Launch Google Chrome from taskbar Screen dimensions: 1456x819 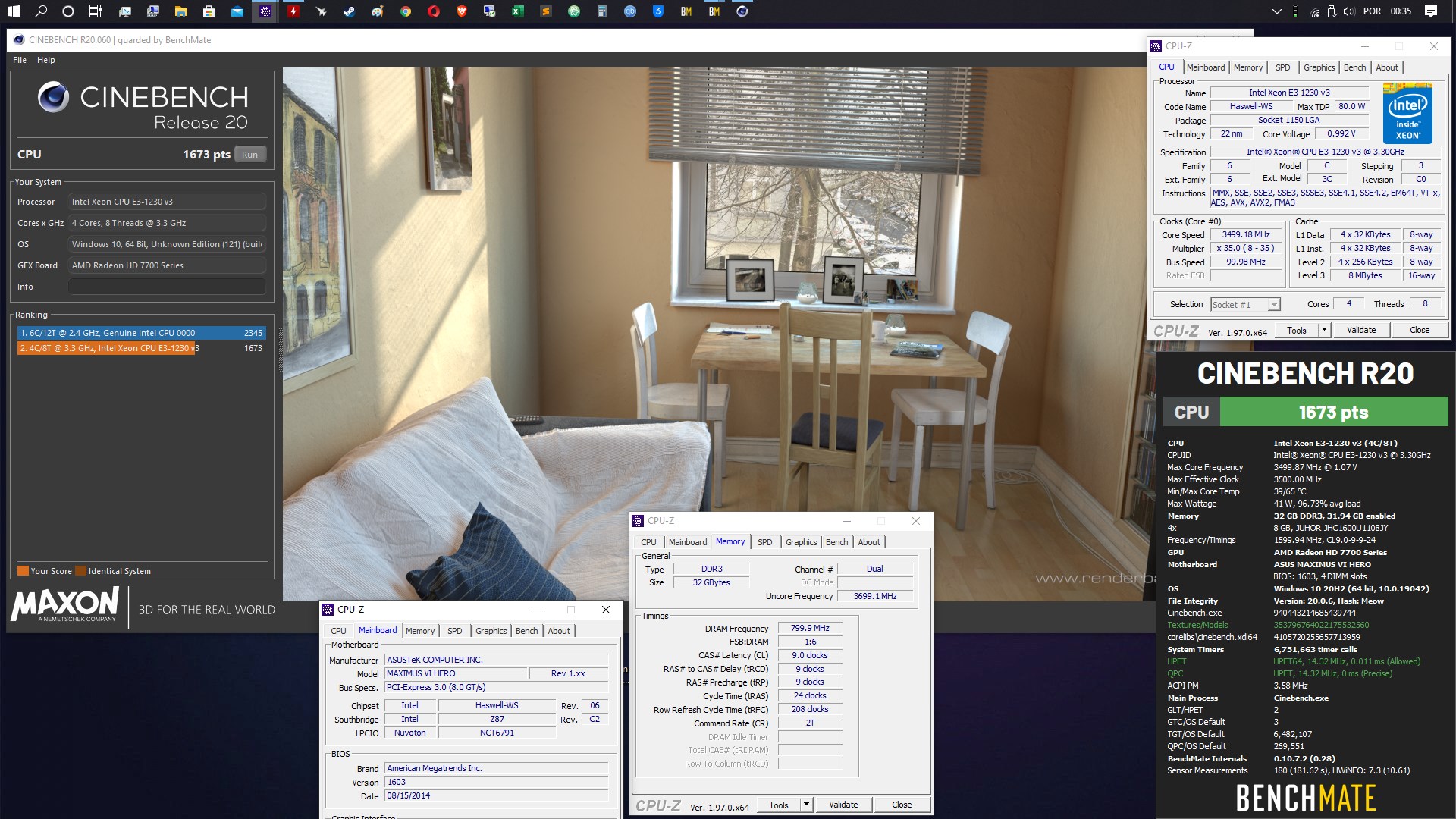[x=406, y=11]
